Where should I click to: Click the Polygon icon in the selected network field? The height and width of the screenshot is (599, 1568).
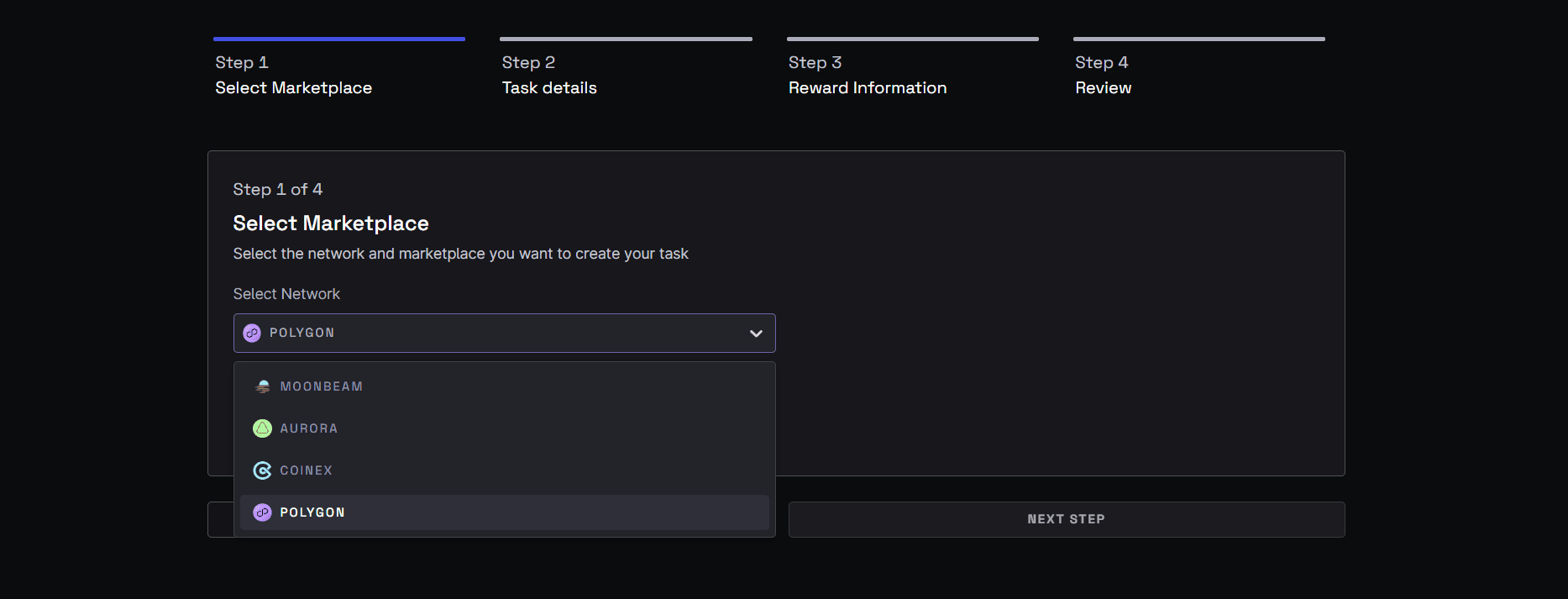pos(252,333)
